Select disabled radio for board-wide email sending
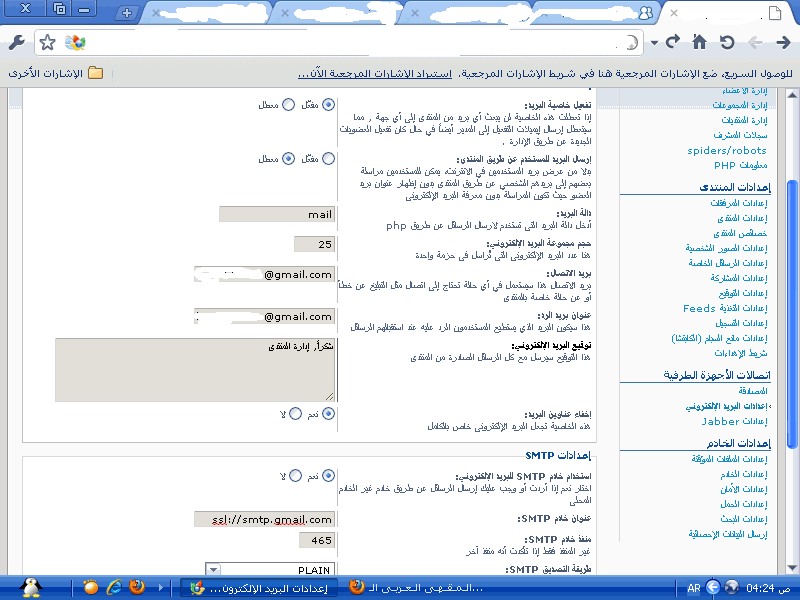 pos(289,158)
